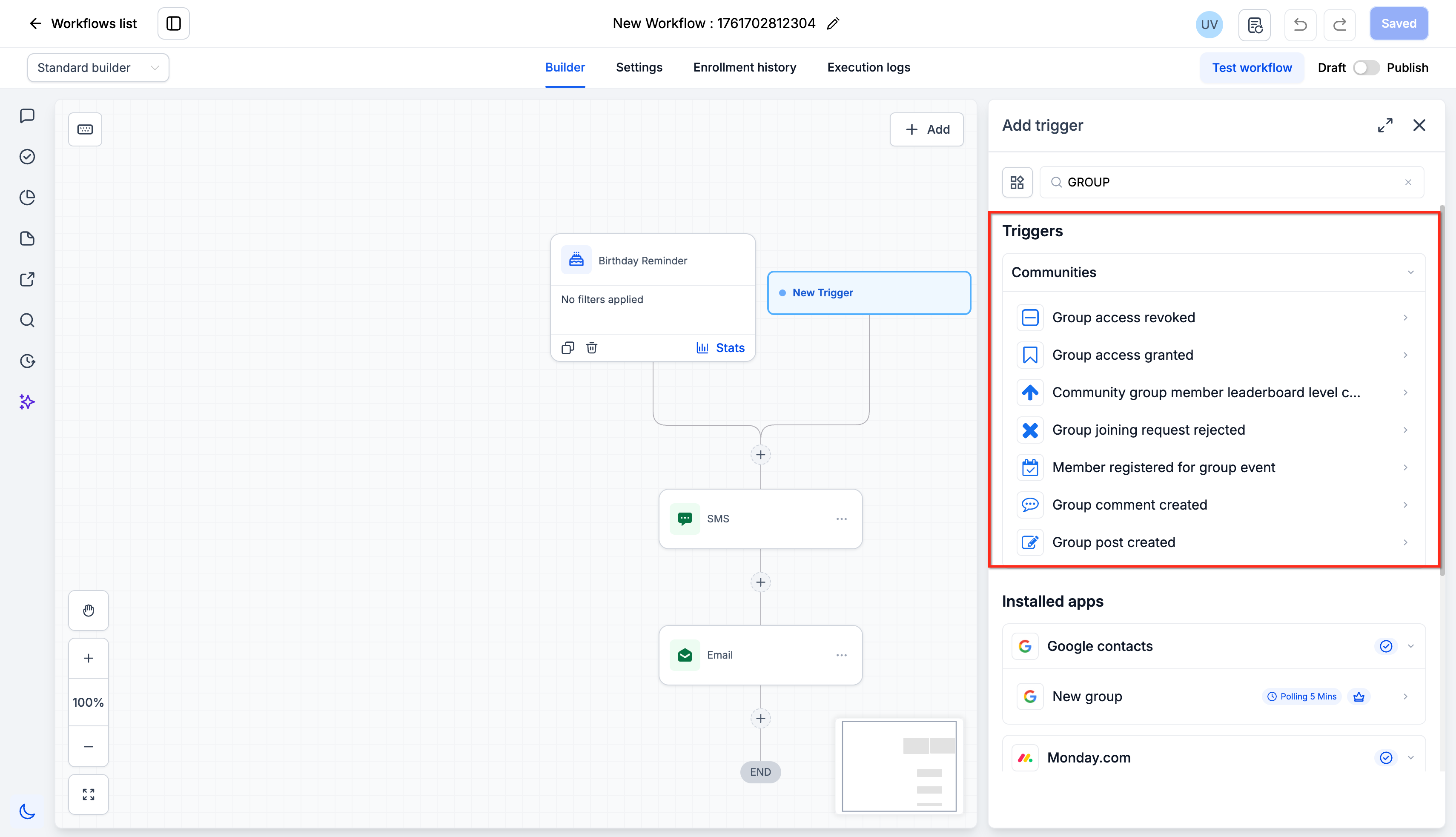
Task: Choose Group access granted trigger
Action: point(1214,355)
